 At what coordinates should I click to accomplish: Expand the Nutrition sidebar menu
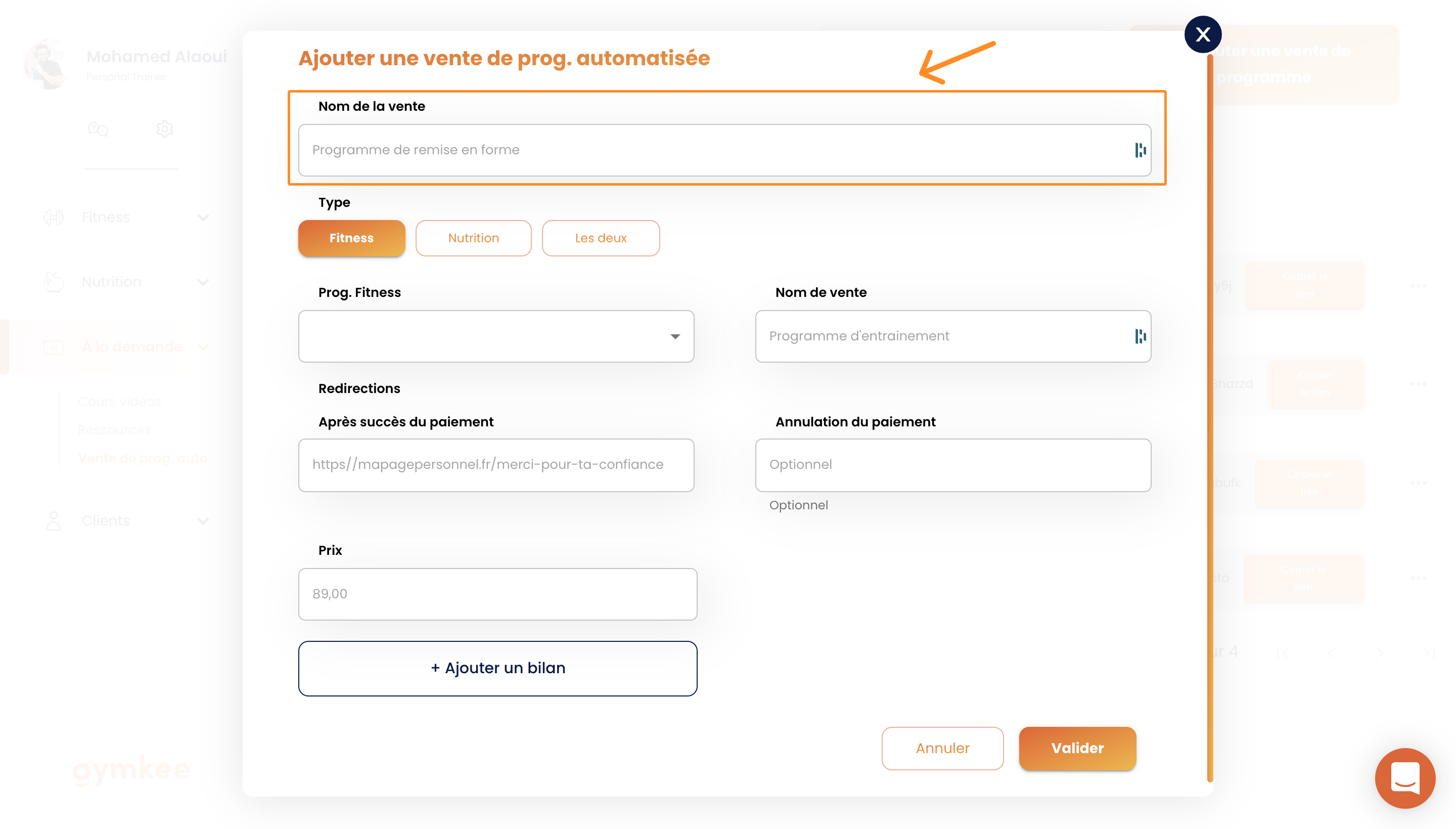click(203, 282)
